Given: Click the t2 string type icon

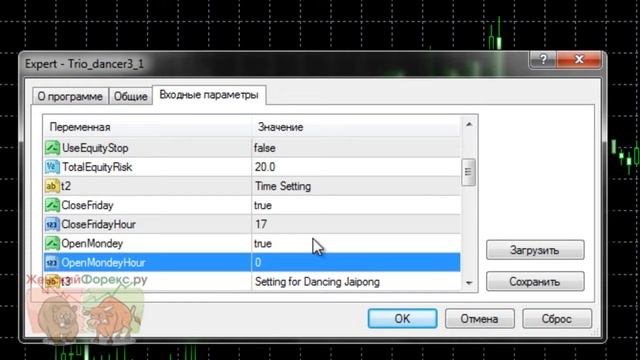Looking at the screenshot, I should (x=52, y=186).
